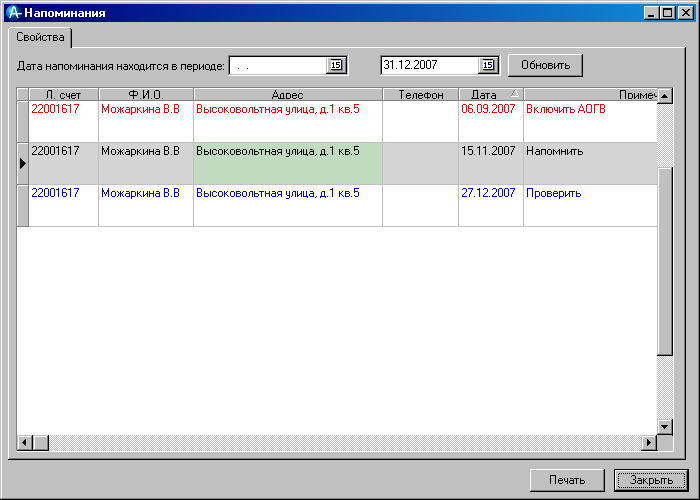Click the Телефон column header

(420, 95)
